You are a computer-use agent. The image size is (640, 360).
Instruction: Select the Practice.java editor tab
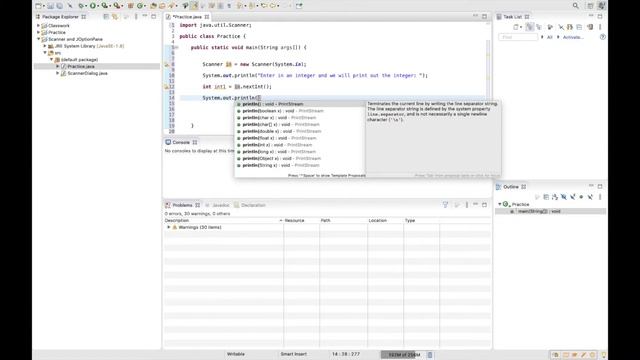187,17
